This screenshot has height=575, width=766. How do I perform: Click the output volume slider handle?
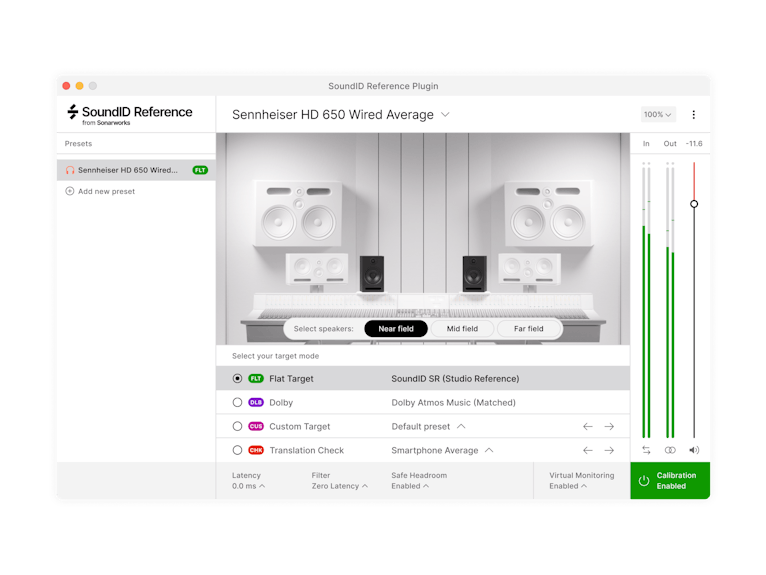pyautogui.click(x=694, y=204)
